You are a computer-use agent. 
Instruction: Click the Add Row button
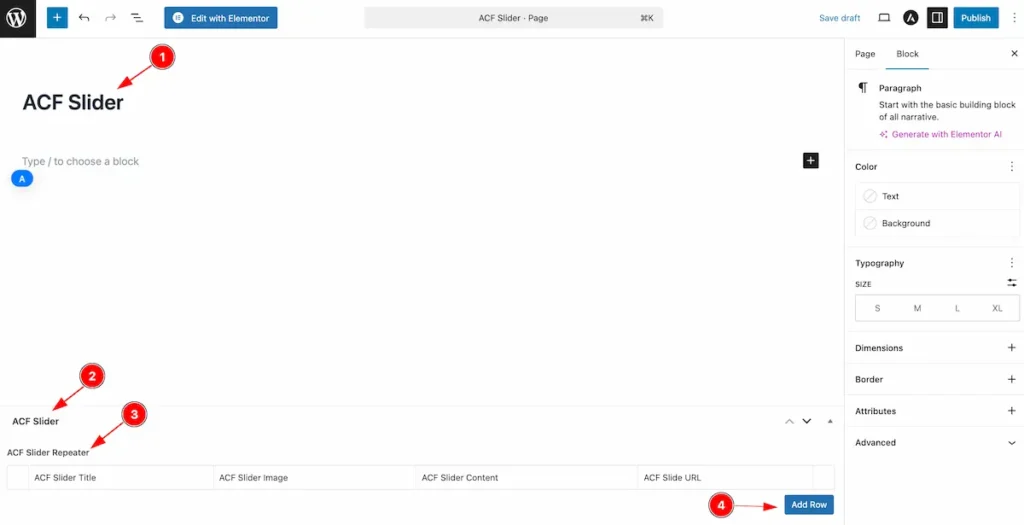pos(809,505)
